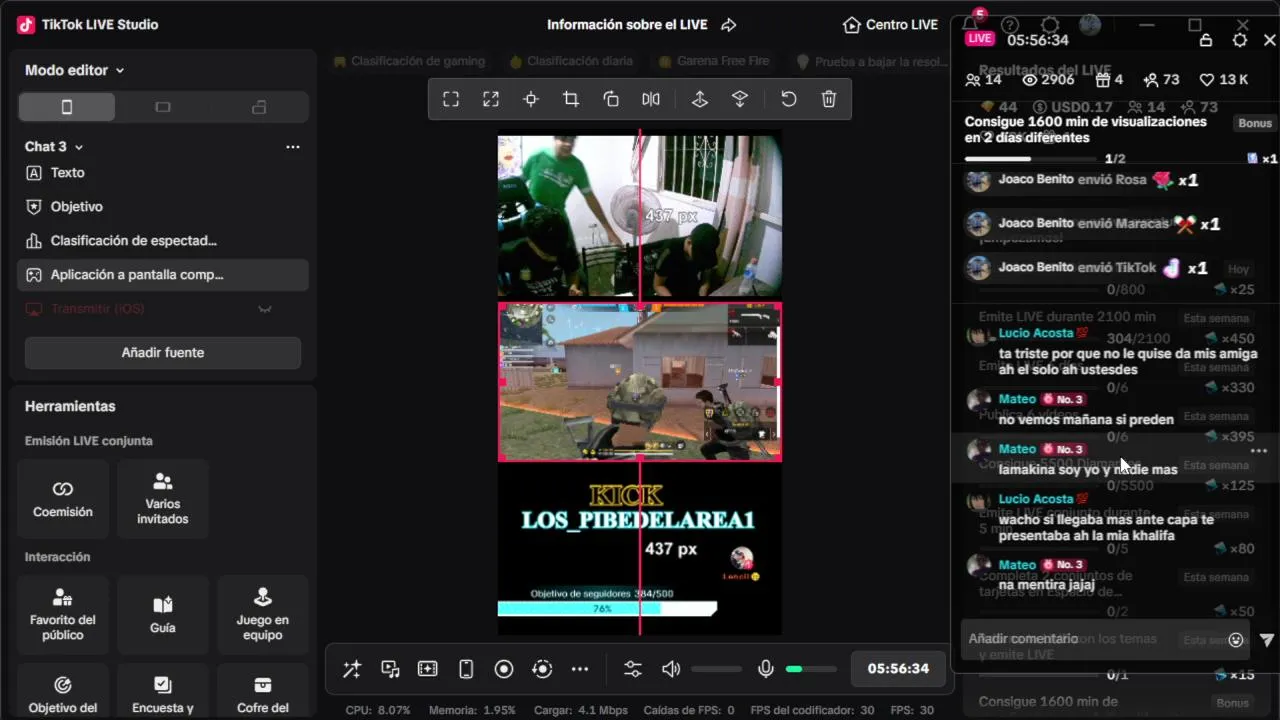1280x720 pixels.
Task: Open Información sobre el LIVE
Action: (628, 24)
